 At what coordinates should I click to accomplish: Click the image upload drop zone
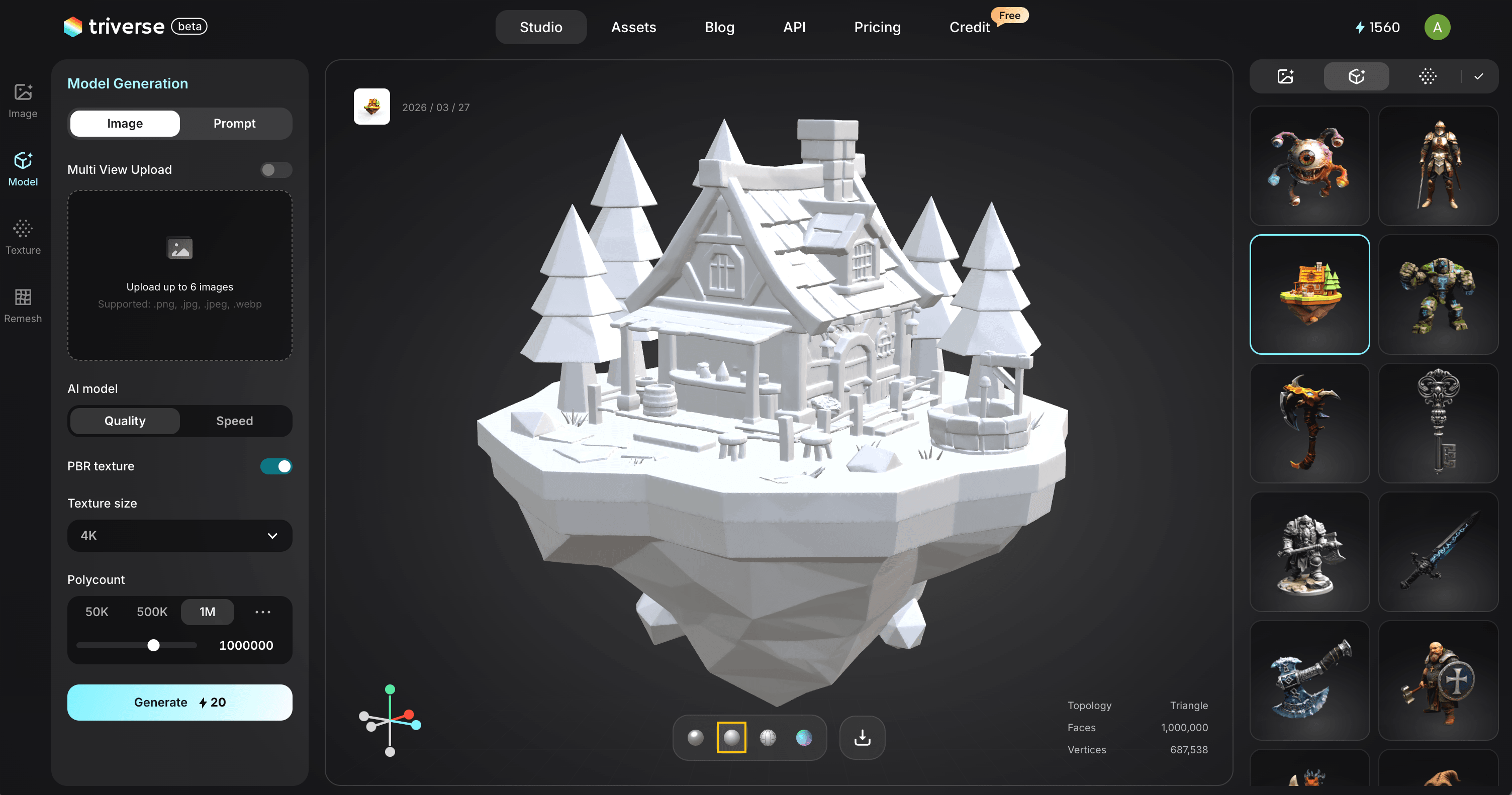point(179,275)
